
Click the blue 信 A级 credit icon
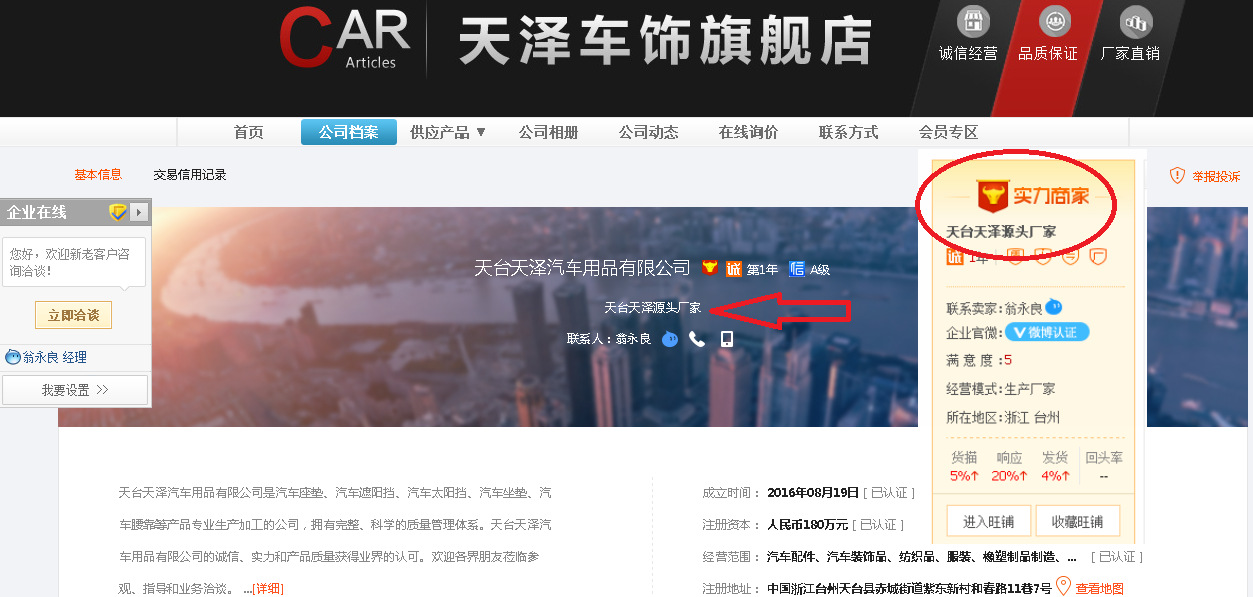tap(797, 268)
